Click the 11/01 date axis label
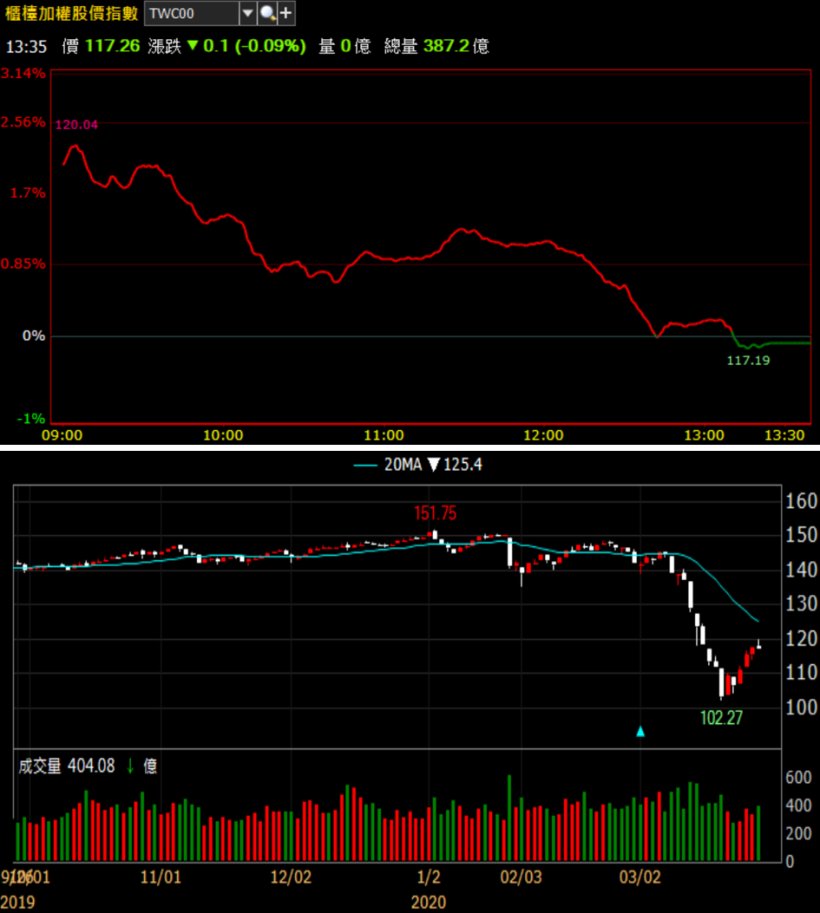820x913 pixels. 161,877
